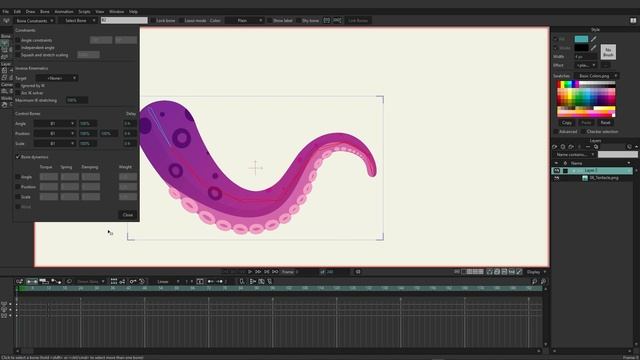Open the Scripts menu
This screenshot has width=640, height=360.
coord(84,11)
